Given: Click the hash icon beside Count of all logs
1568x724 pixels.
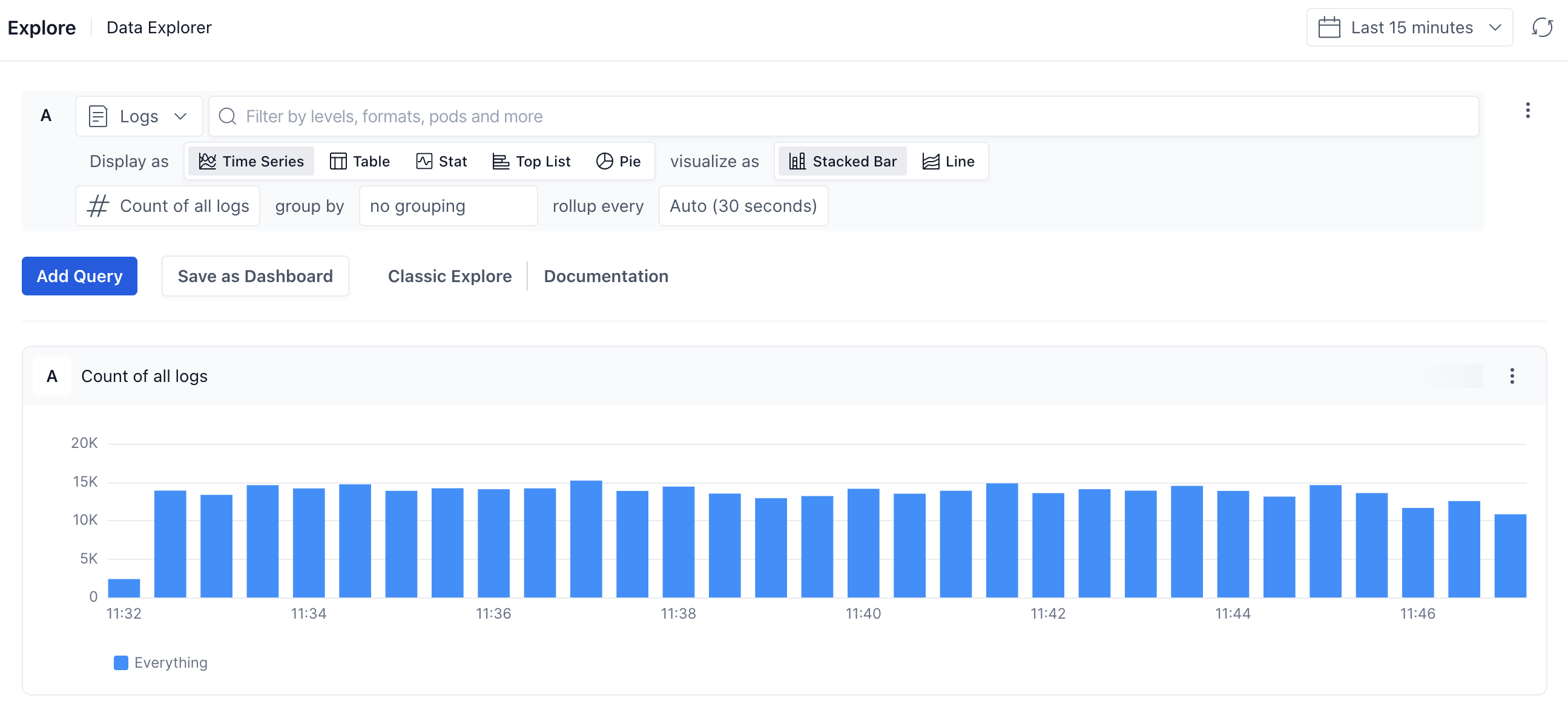Looking at the screenshot, I should click(98, 206).
